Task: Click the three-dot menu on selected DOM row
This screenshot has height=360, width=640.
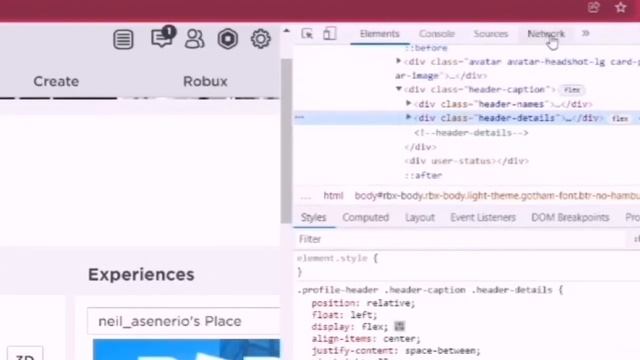Action: click(300, 118)
